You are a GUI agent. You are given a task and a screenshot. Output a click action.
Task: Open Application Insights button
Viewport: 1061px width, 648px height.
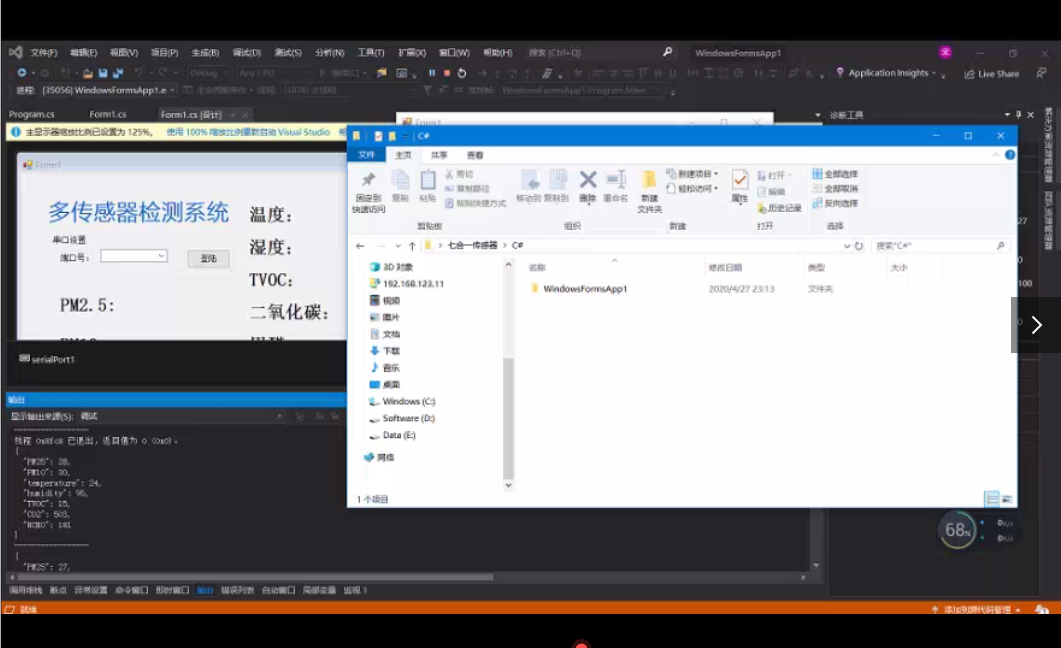[888, 73]
